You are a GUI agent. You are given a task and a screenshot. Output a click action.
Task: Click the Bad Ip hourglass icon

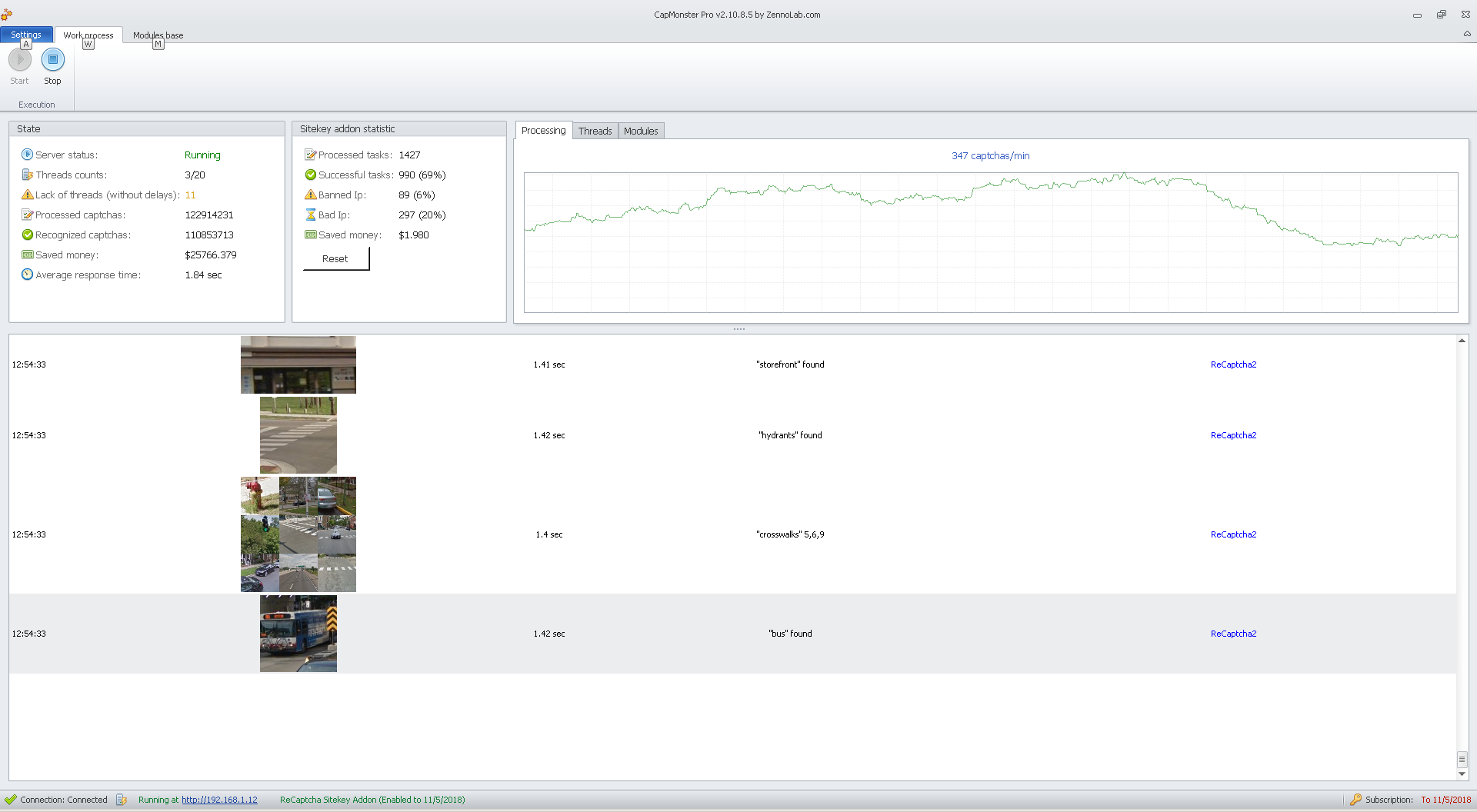coord(311,215)
